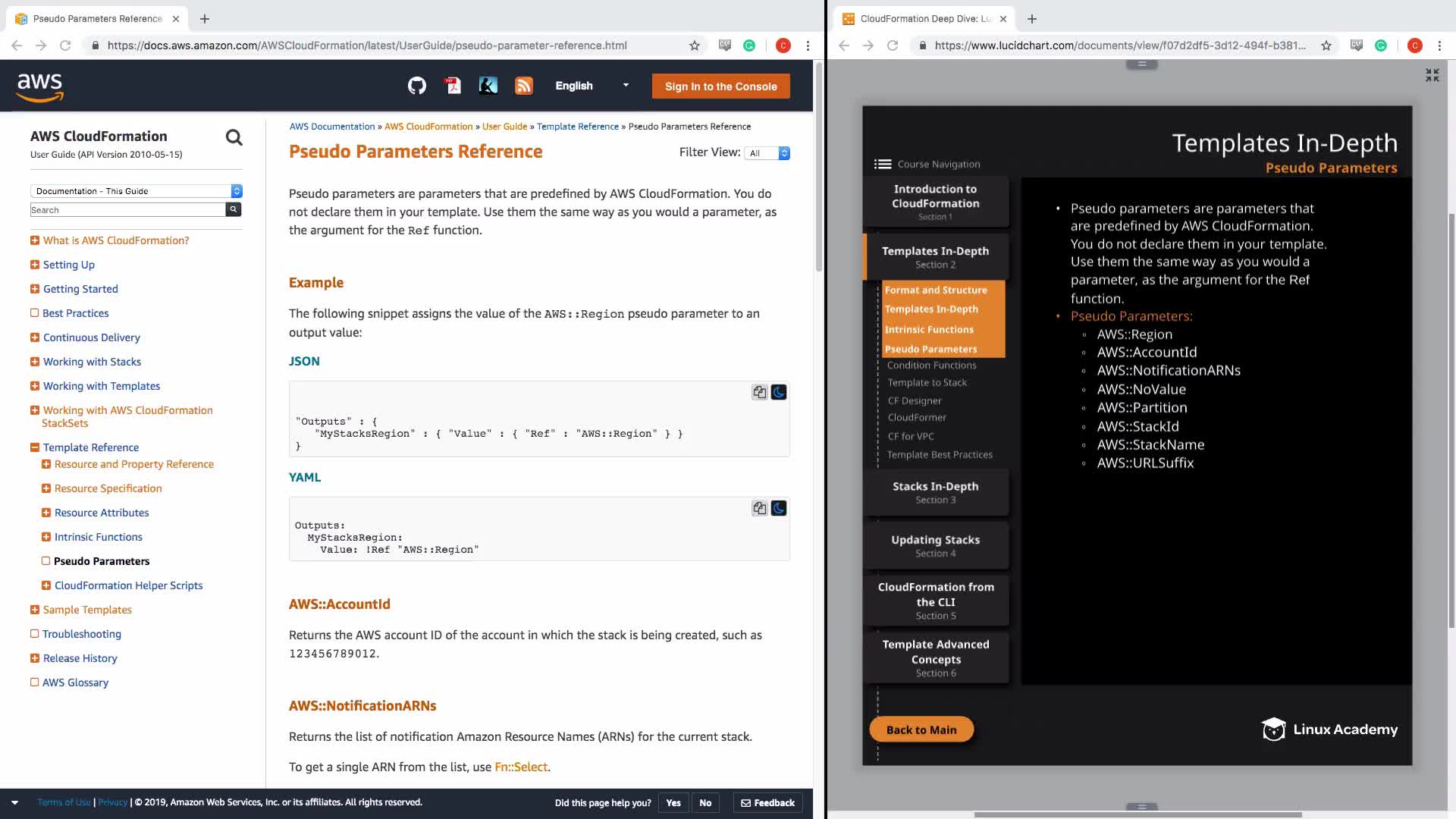Exit fullscreen in Lucidchart viewer

tap(1432, 75)
